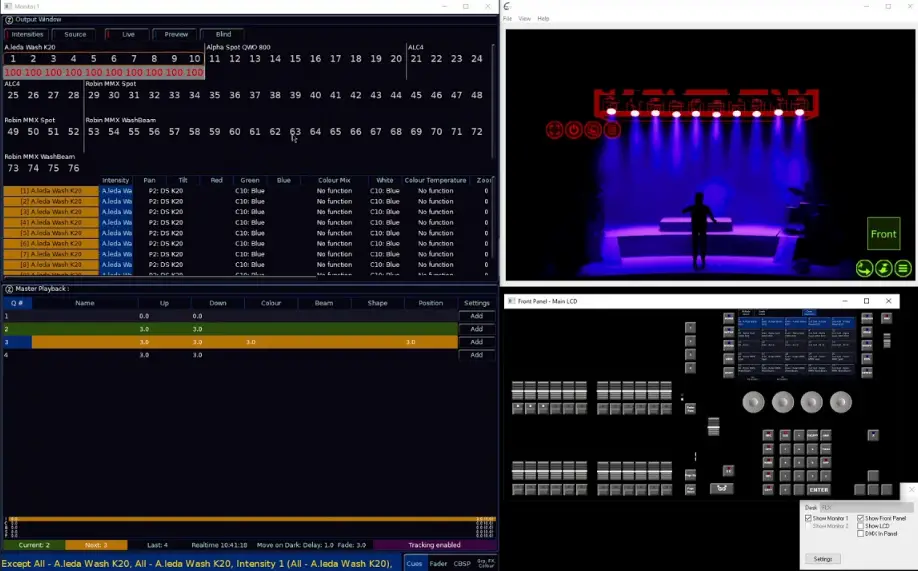Enable the DMX In Panel checkbox

[x=861, y=534]
